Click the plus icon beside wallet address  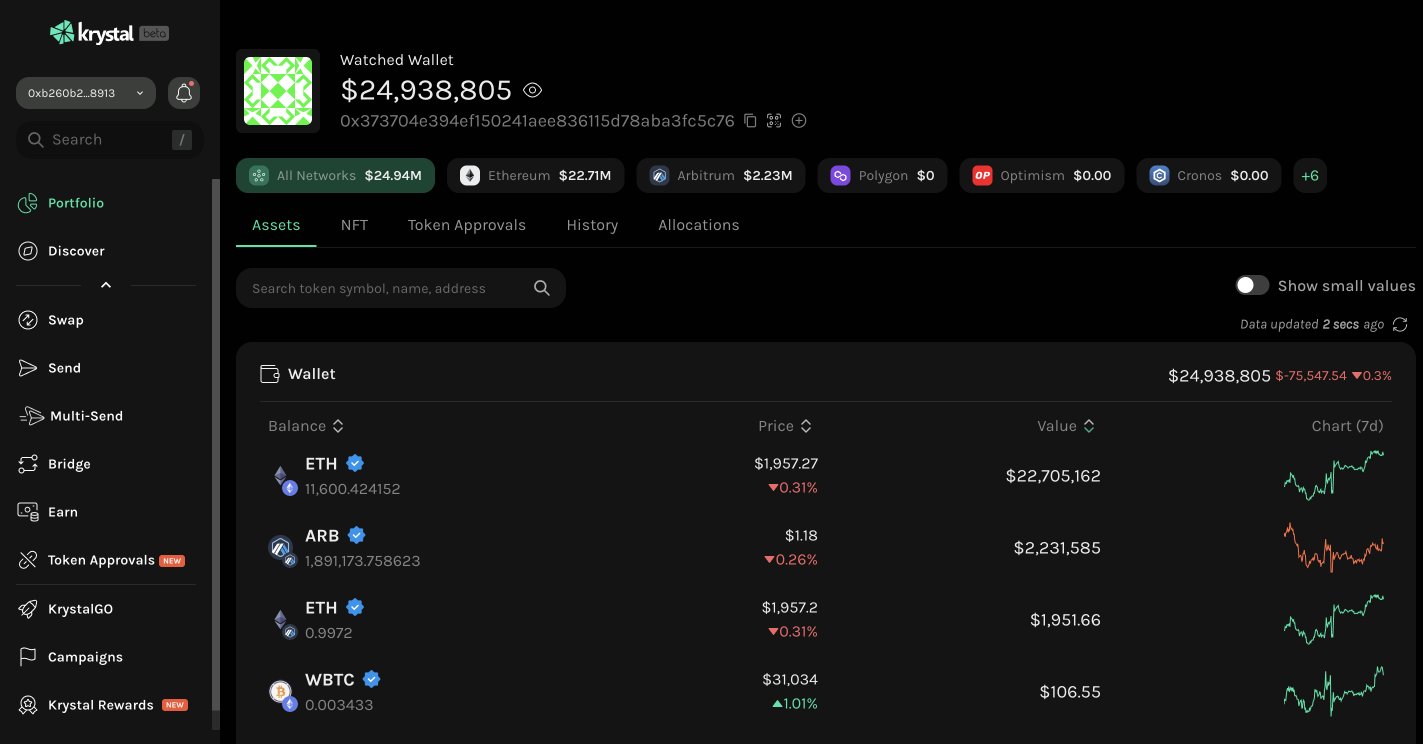pyautogui.click(x=799, y=121)
